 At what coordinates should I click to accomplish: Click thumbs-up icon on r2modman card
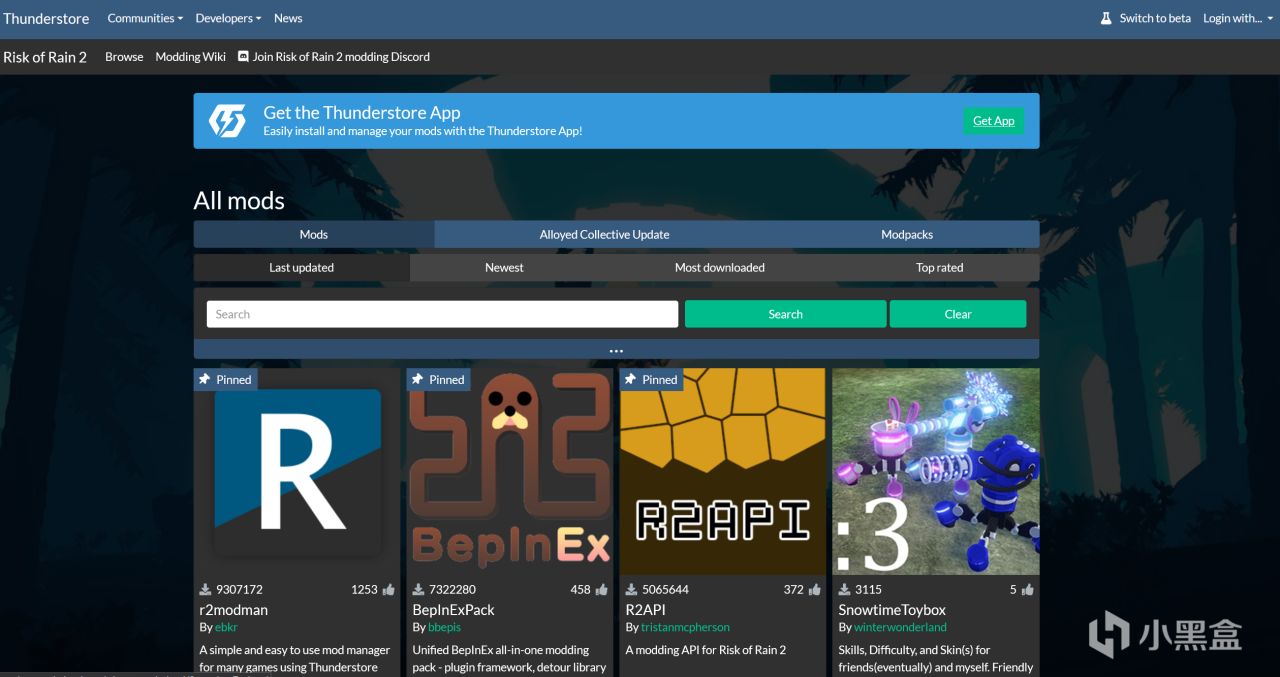388,590
